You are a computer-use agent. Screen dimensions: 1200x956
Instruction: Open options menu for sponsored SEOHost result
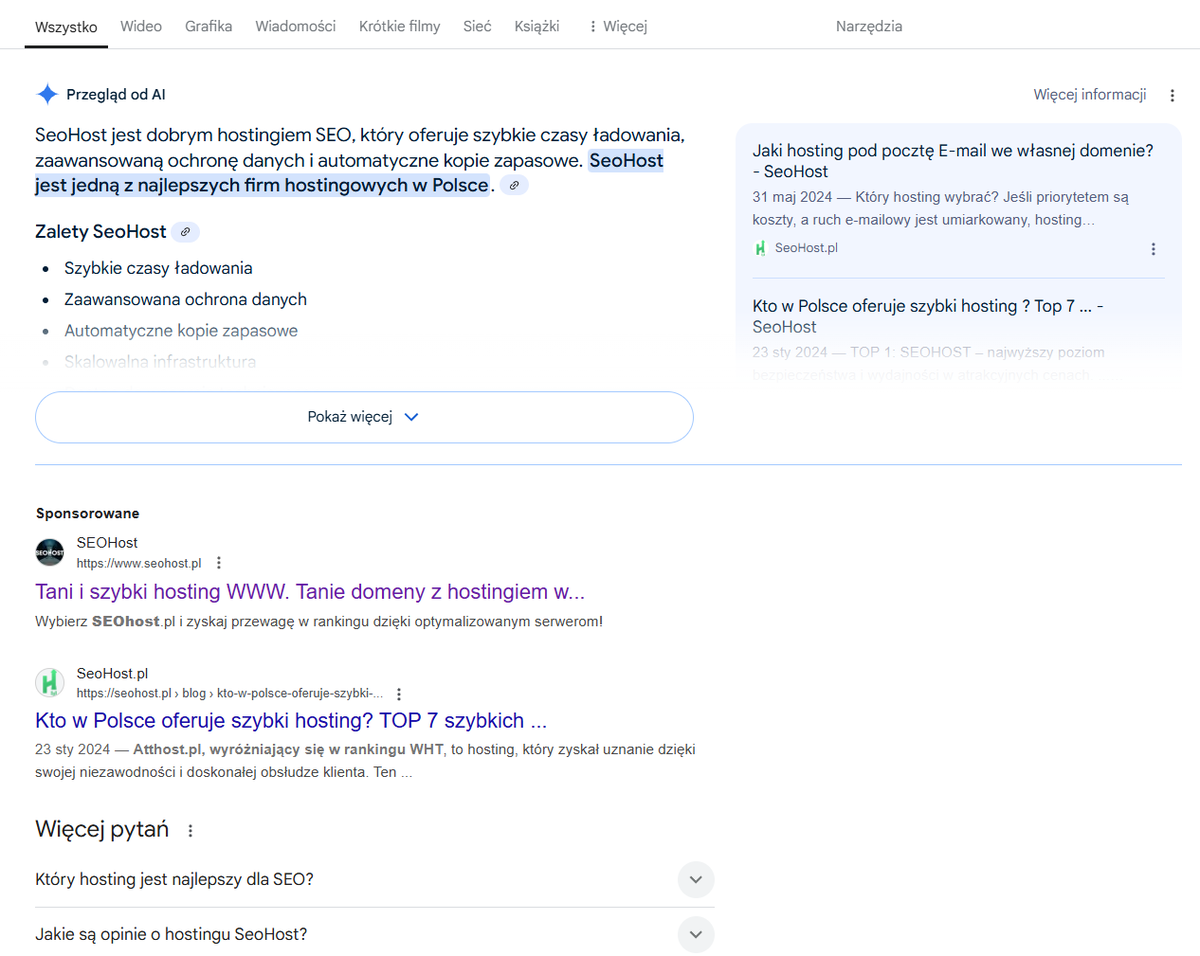(219, 563)
